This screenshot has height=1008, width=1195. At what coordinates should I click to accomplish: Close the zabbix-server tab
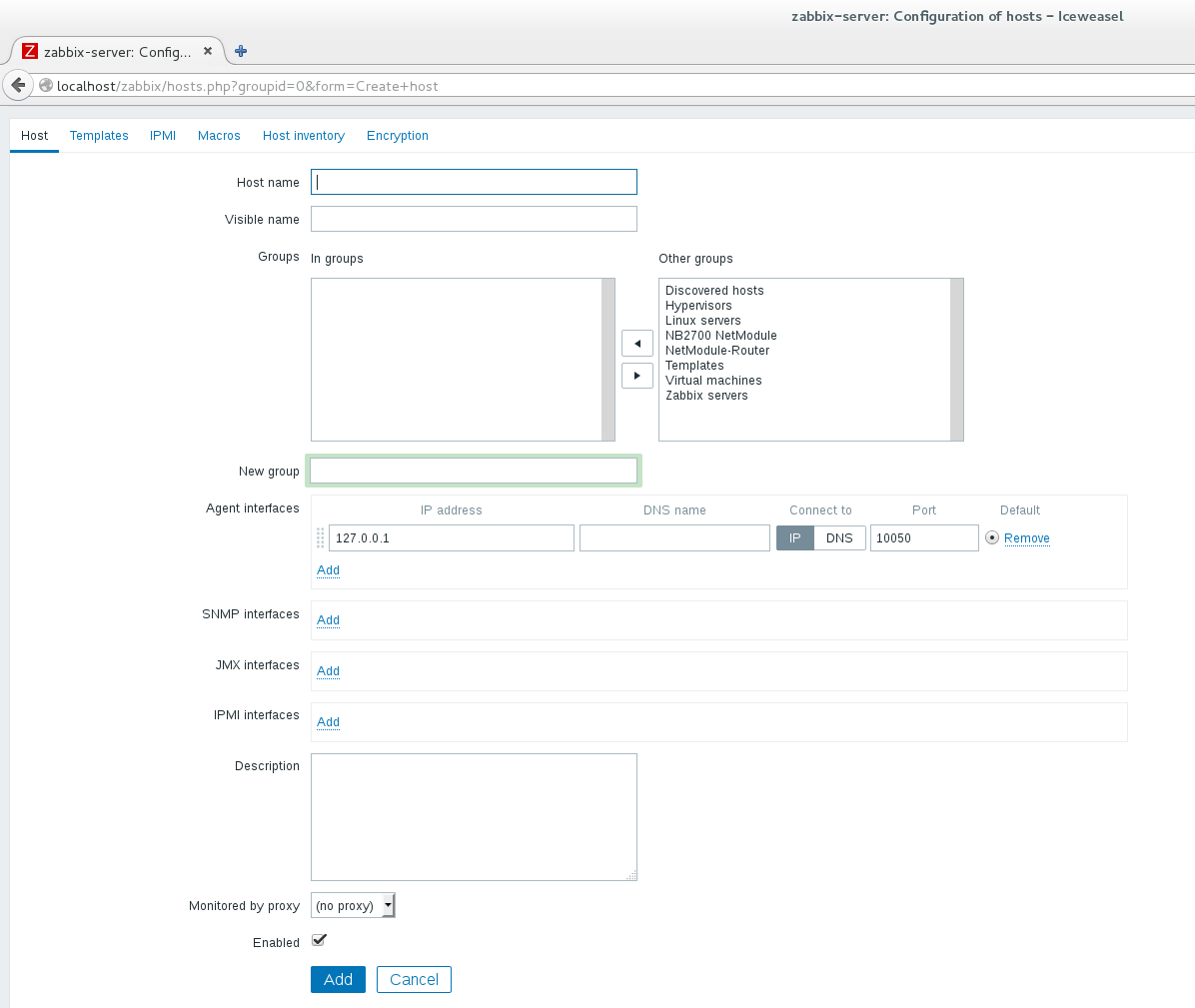click(x=207, y=51)
